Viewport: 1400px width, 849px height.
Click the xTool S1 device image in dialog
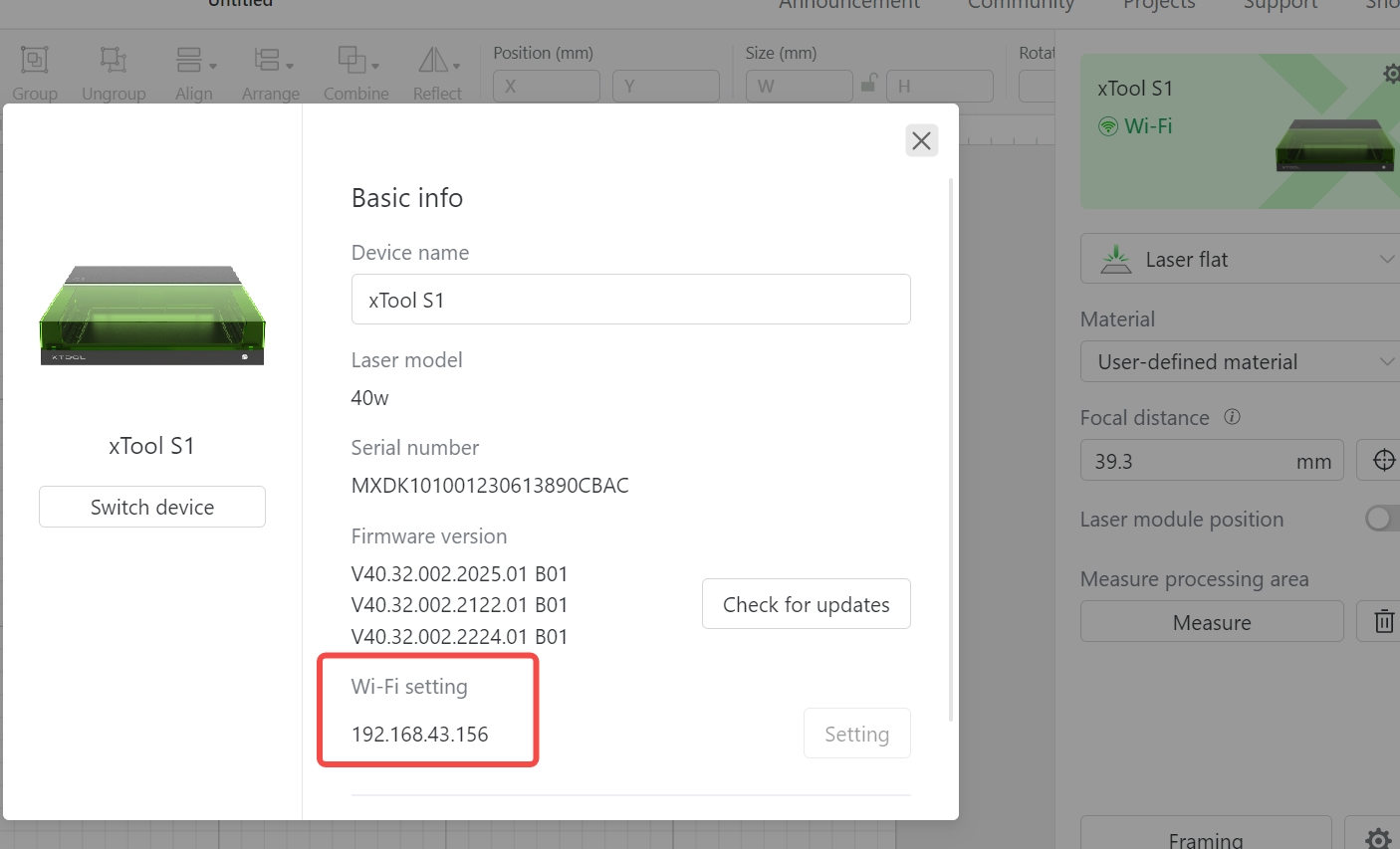[152, 316]
